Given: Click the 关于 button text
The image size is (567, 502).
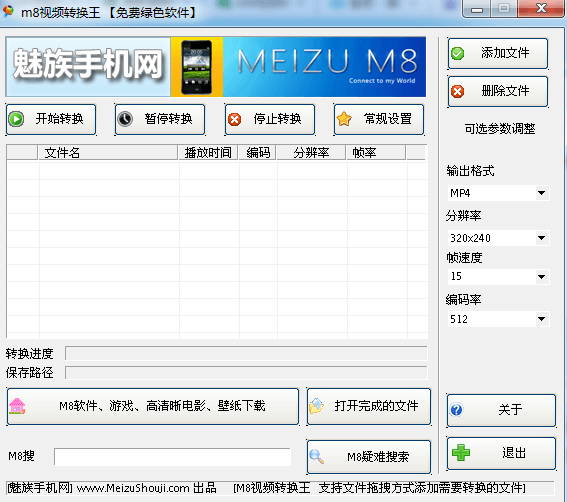Looking at the screenshot, I should [x=510, y=410].
